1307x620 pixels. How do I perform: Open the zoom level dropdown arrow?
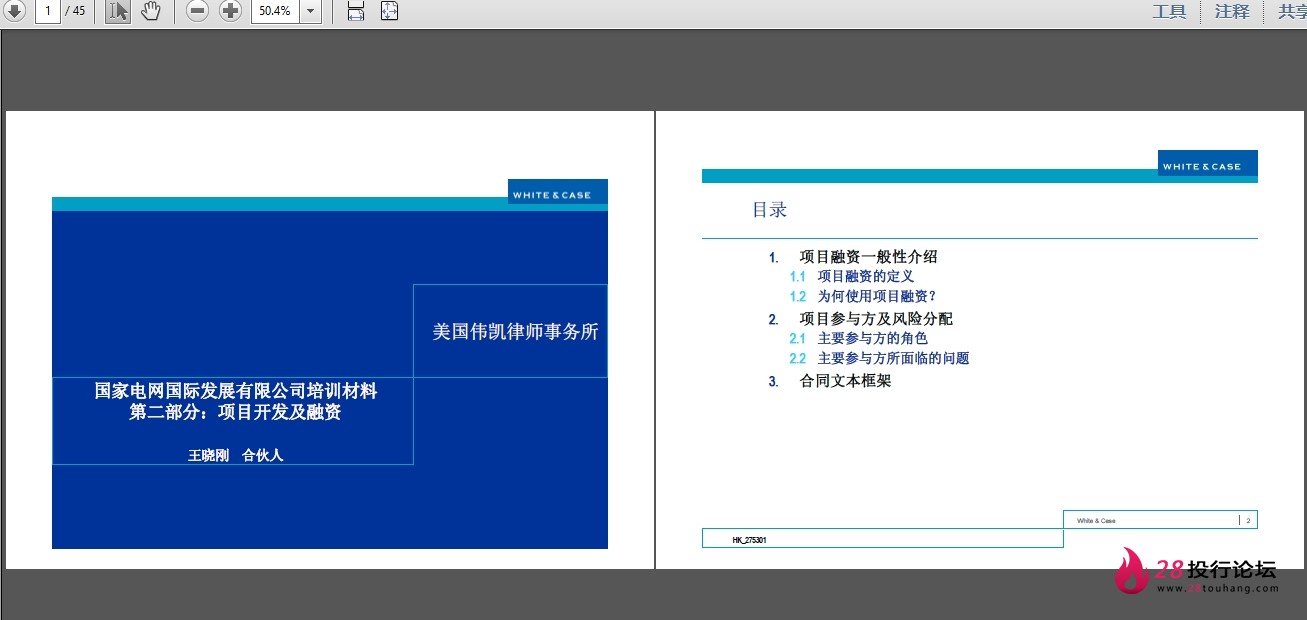(x=310, y=11)
